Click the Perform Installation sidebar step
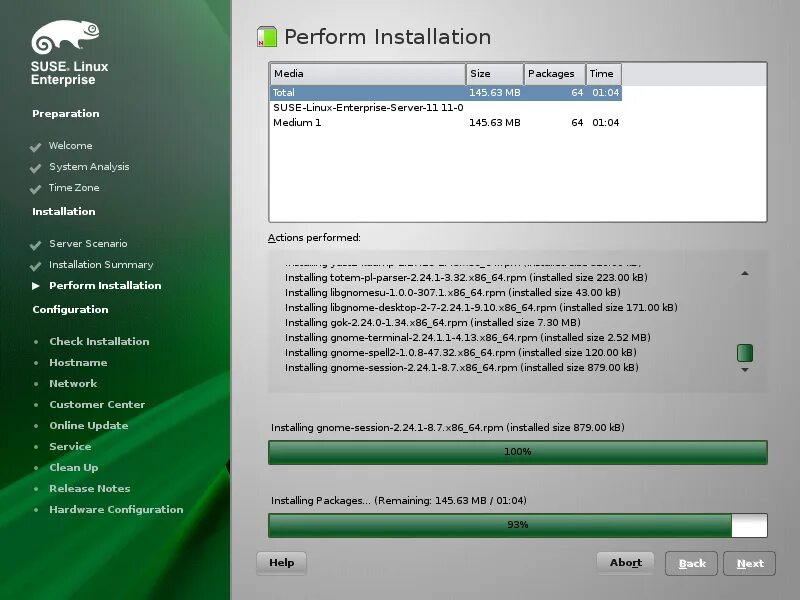800x600 pixels. click(105, 285)
